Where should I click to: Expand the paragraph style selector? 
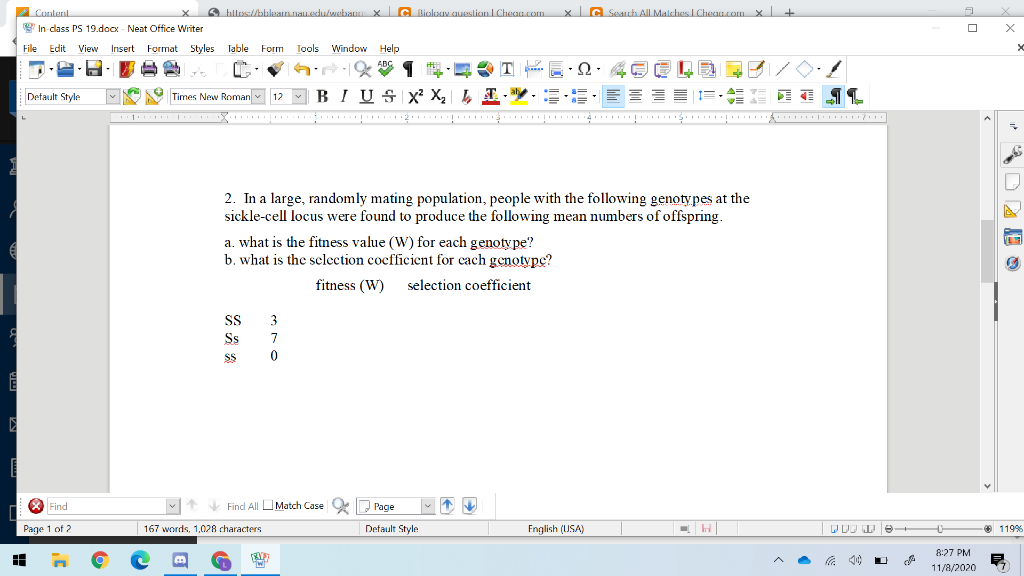pos(112,96)
